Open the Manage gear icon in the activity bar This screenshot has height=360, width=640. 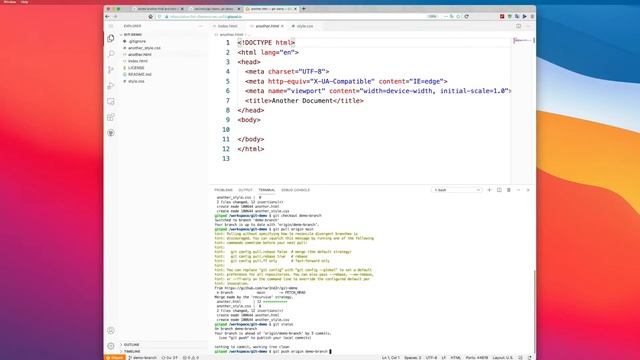coord(111,346)
